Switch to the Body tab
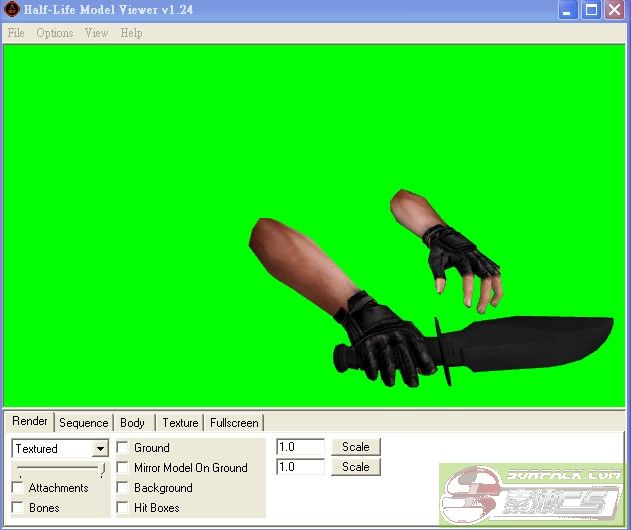The width and height of the screenshot is (631, 530). point(132,423)
